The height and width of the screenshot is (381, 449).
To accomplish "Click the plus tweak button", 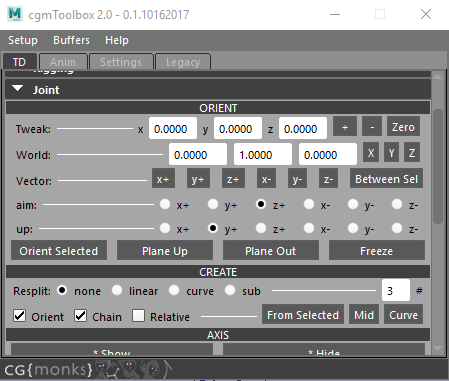I will pyautogui.click(x=345, y=127).
